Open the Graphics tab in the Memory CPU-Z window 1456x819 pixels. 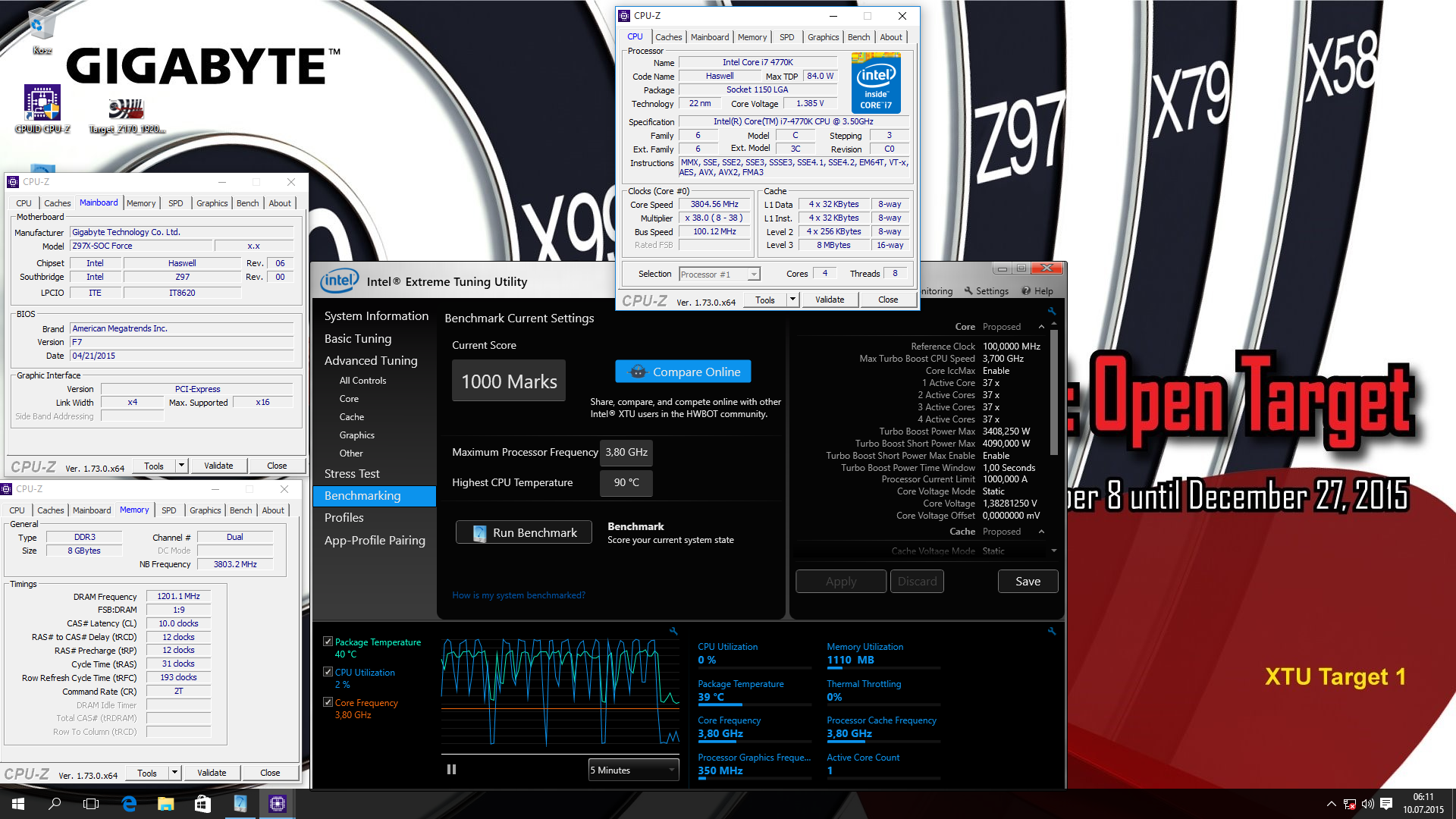coord(205,510)
